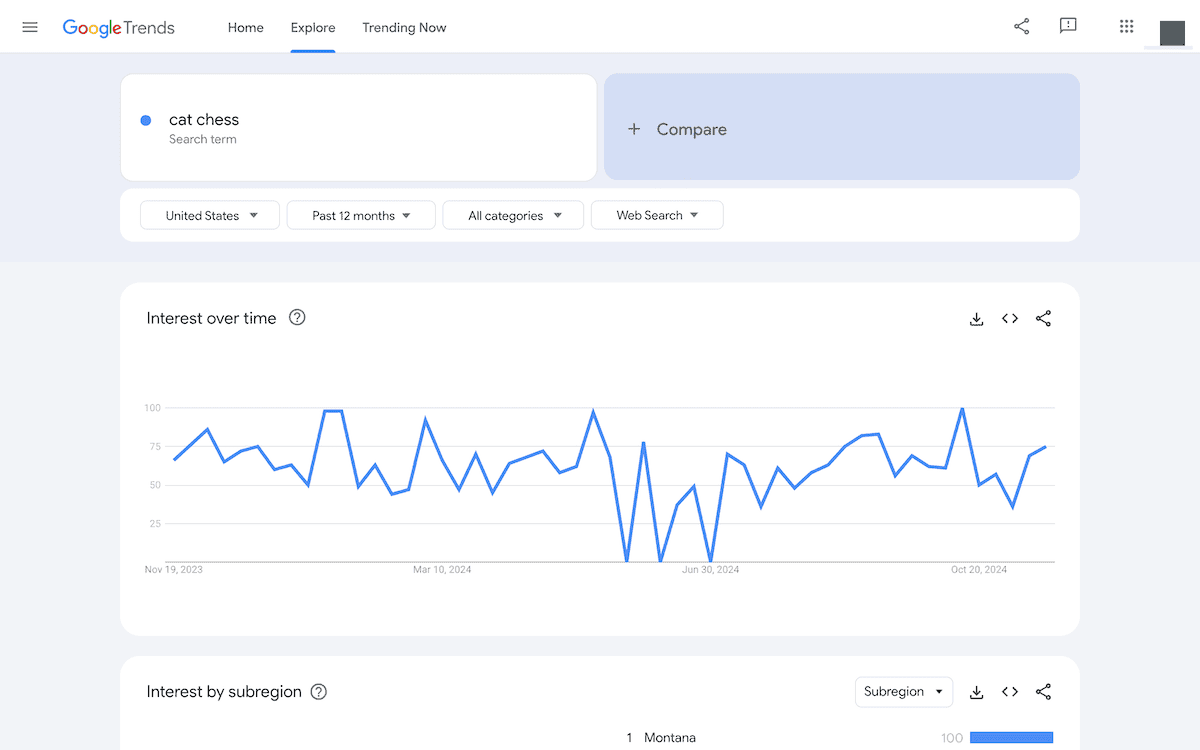
Task: Click the Montana blue interest bar
Action: pyautogui.click(x=1012, y=738)
